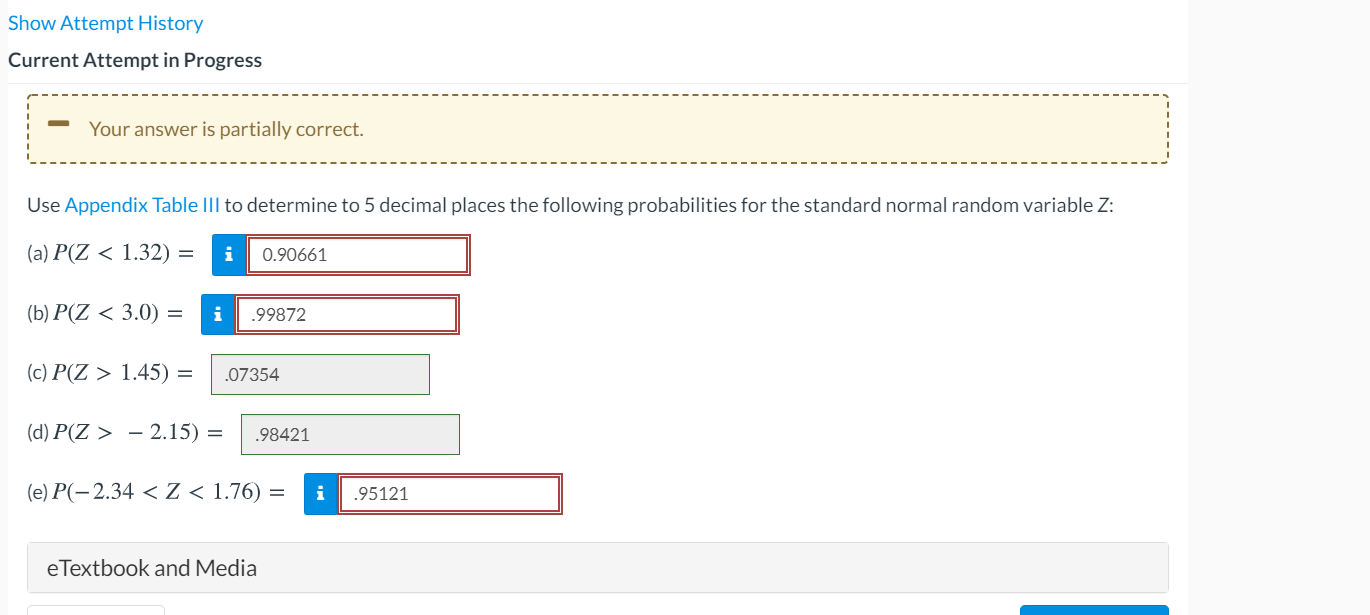The image size is (1370, 615).
Task: Toggle the info indicator beside .99872
Action: [x=216, y=314]
